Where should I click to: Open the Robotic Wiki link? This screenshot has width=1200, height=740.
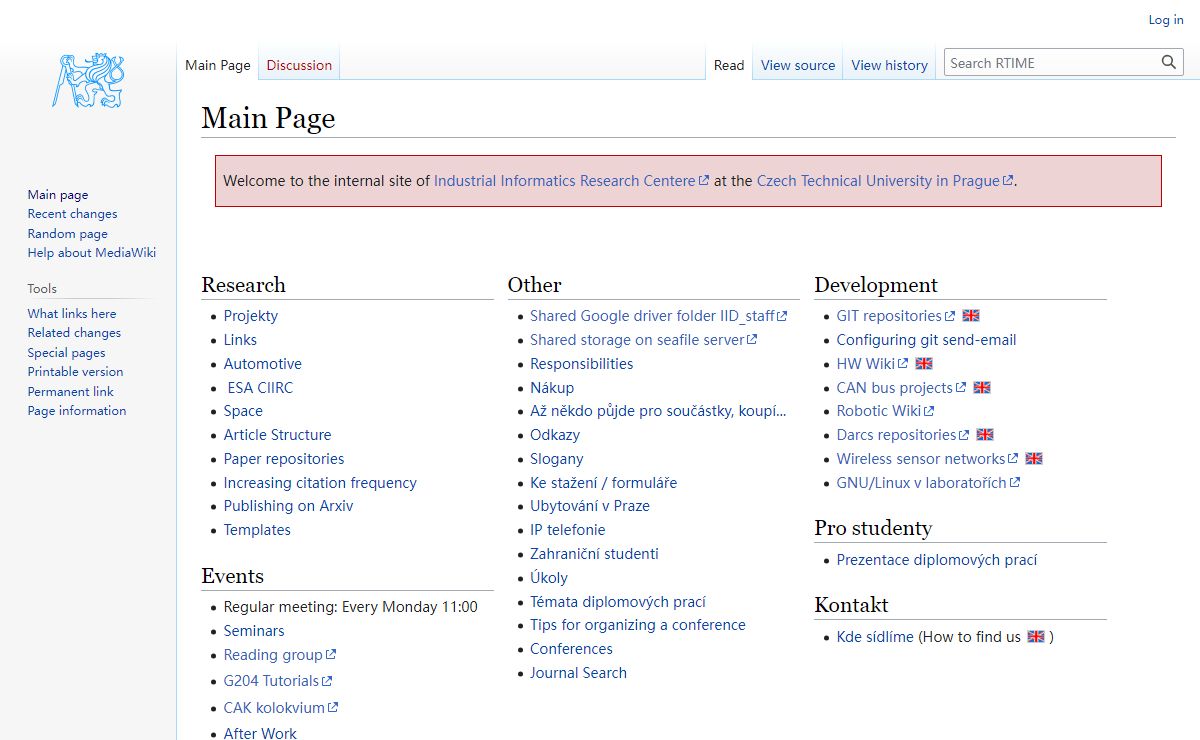coord(886,411)
